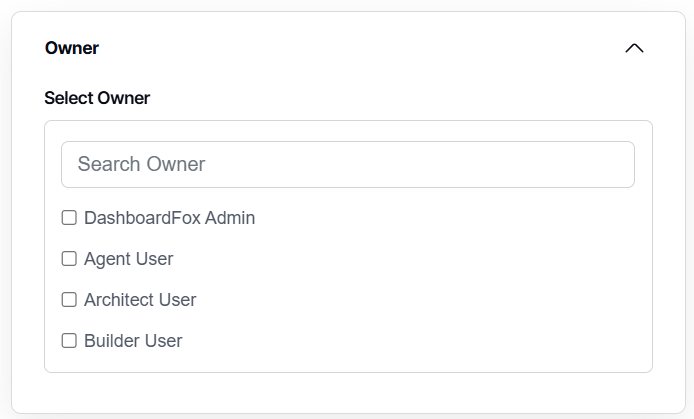
Task: Click the up-arrow icon beside Owner
Action: coord(634,48)
